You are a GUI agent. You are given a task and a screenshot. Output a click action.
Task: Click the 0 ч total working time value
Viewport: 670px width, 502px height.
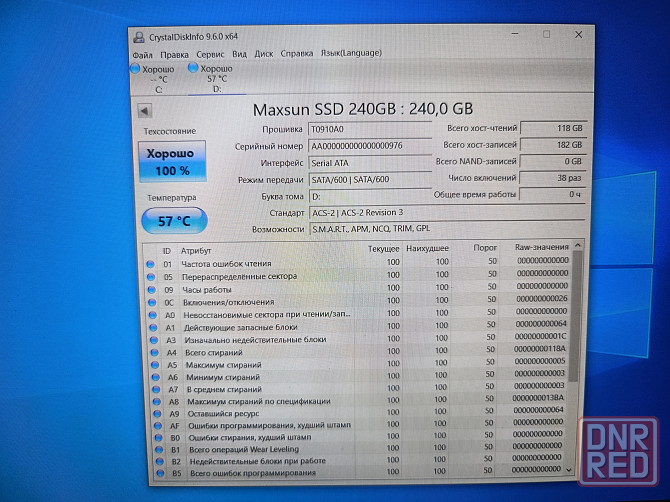point(552,194)
